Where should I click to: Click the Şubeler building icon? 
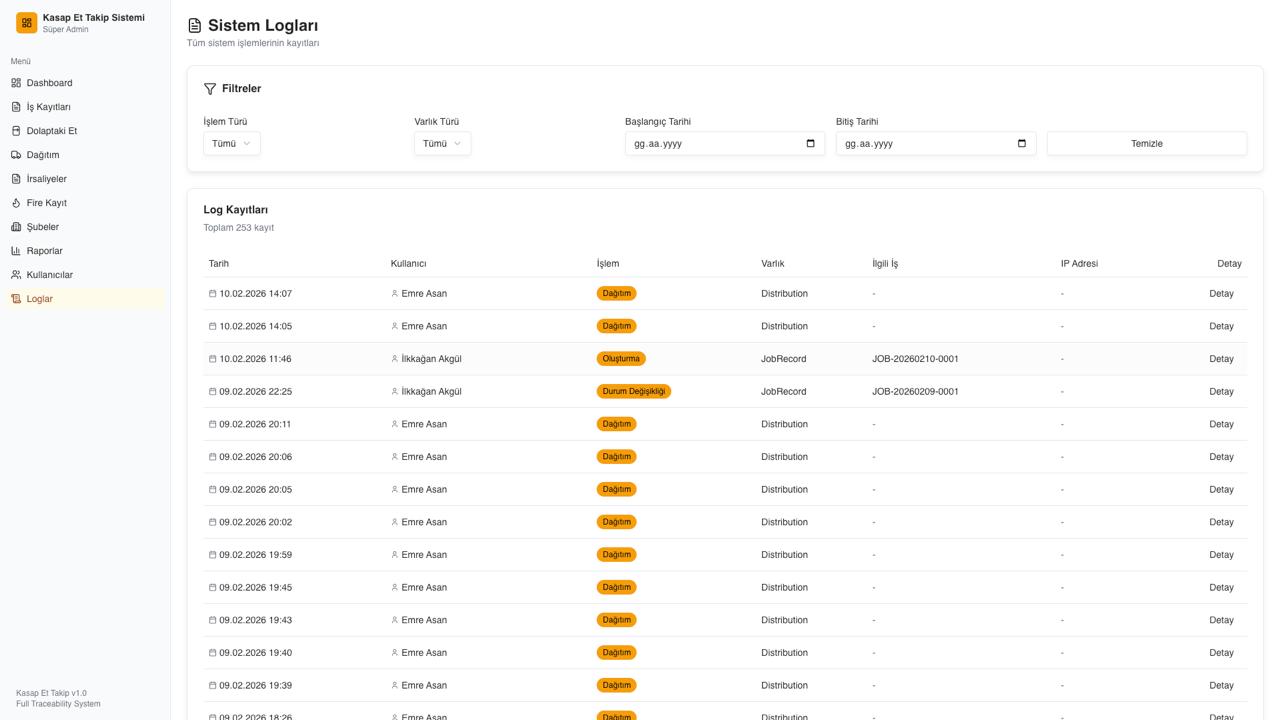tap(16, 227)
